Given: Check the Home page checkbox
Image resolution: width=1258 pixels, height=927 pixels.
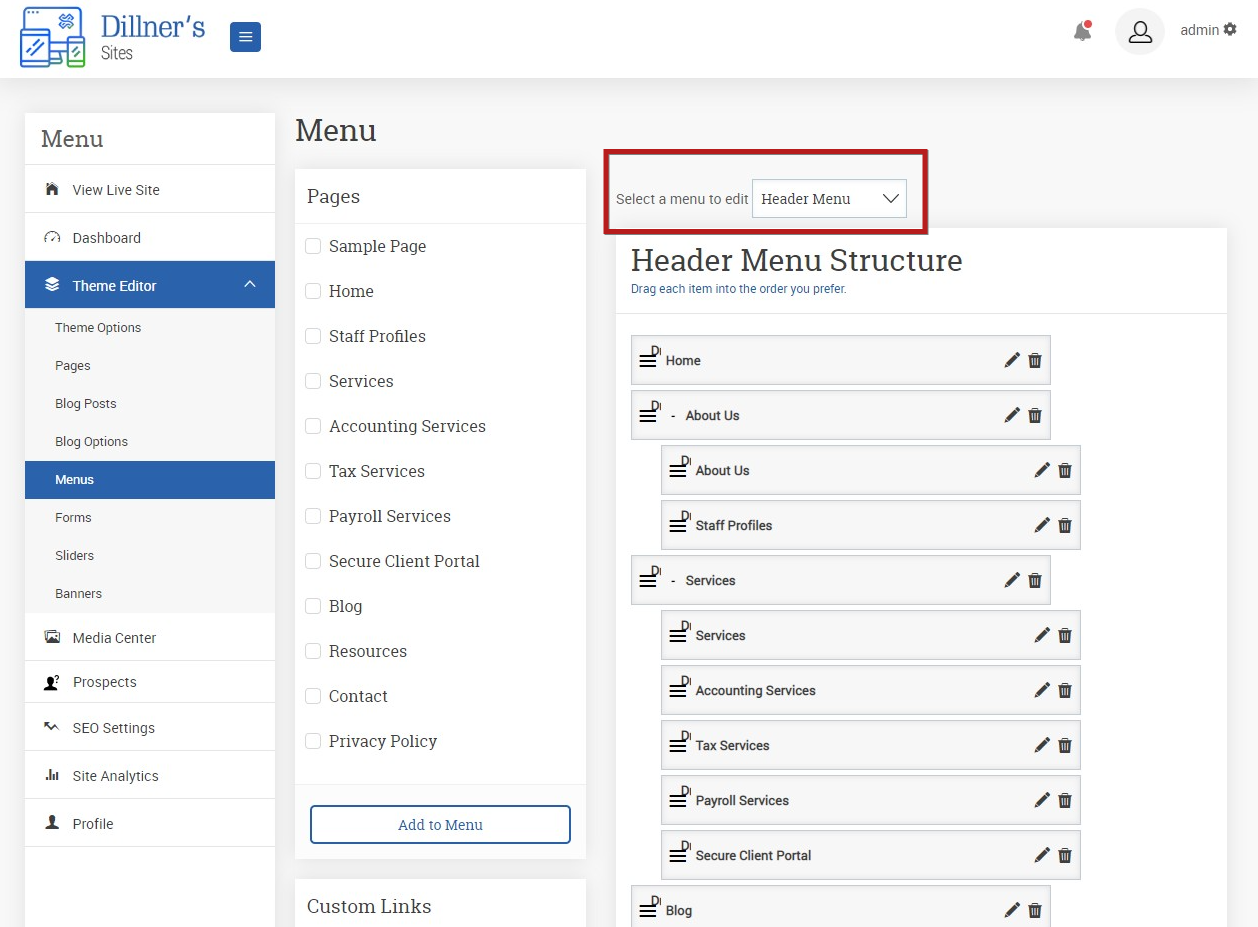Looking at the screenshot, I should click(x=313, y=291).
